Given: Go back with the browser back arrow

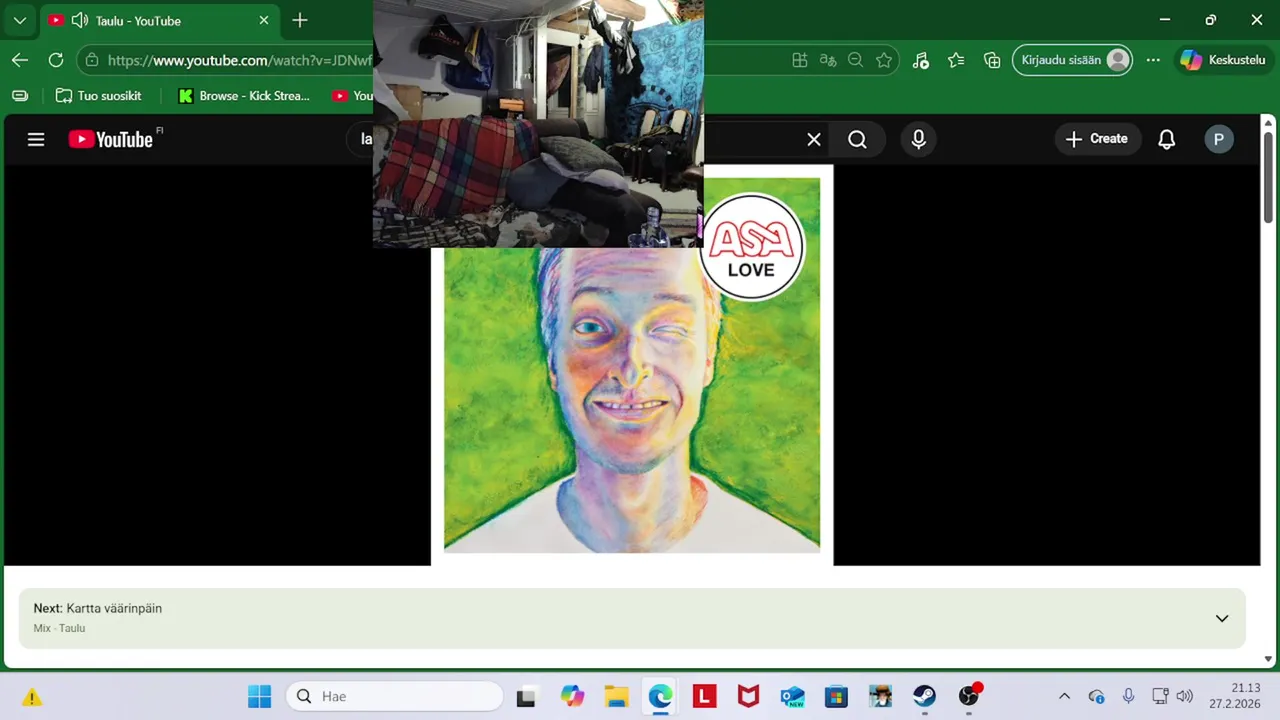Looking at the screenshot, I should pos(20,60).
